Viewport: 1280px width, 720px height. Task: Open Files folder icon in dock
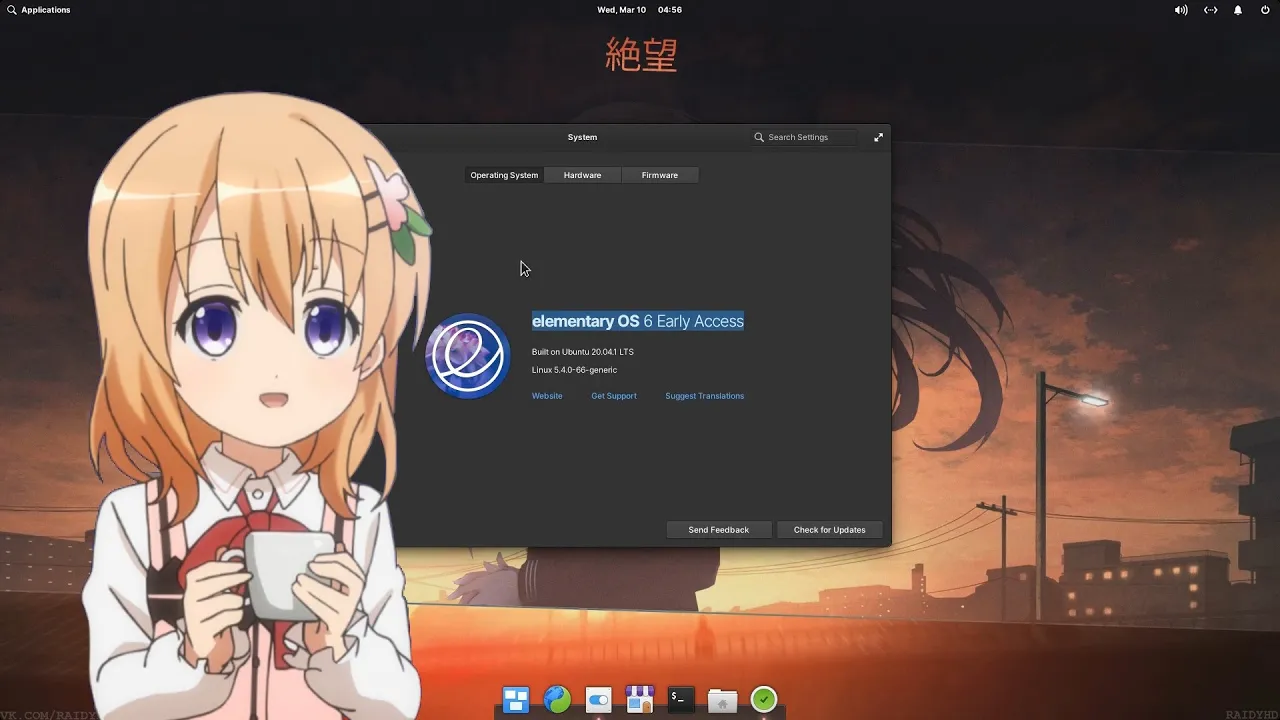(722, 700)
